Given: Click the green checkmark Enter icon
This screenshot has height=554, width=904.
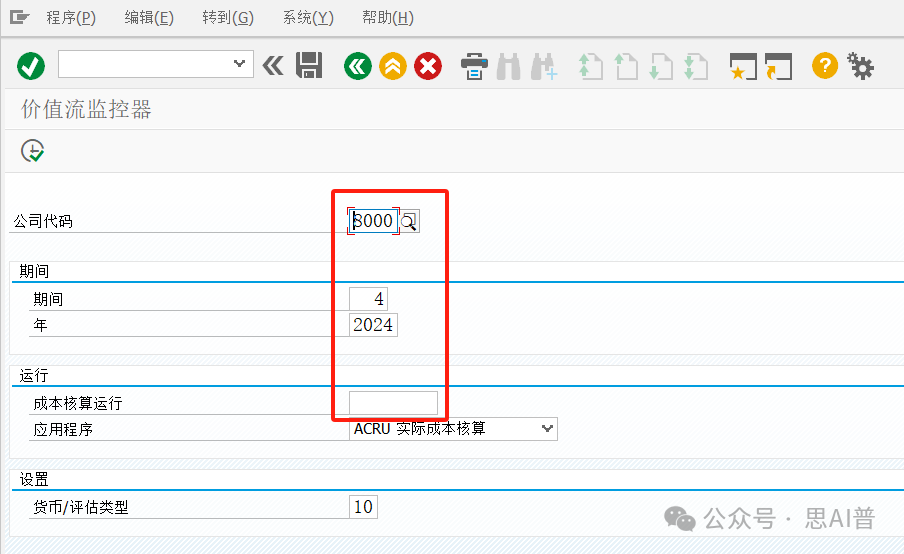Looking at the screenshot, I should click(31, 66).
